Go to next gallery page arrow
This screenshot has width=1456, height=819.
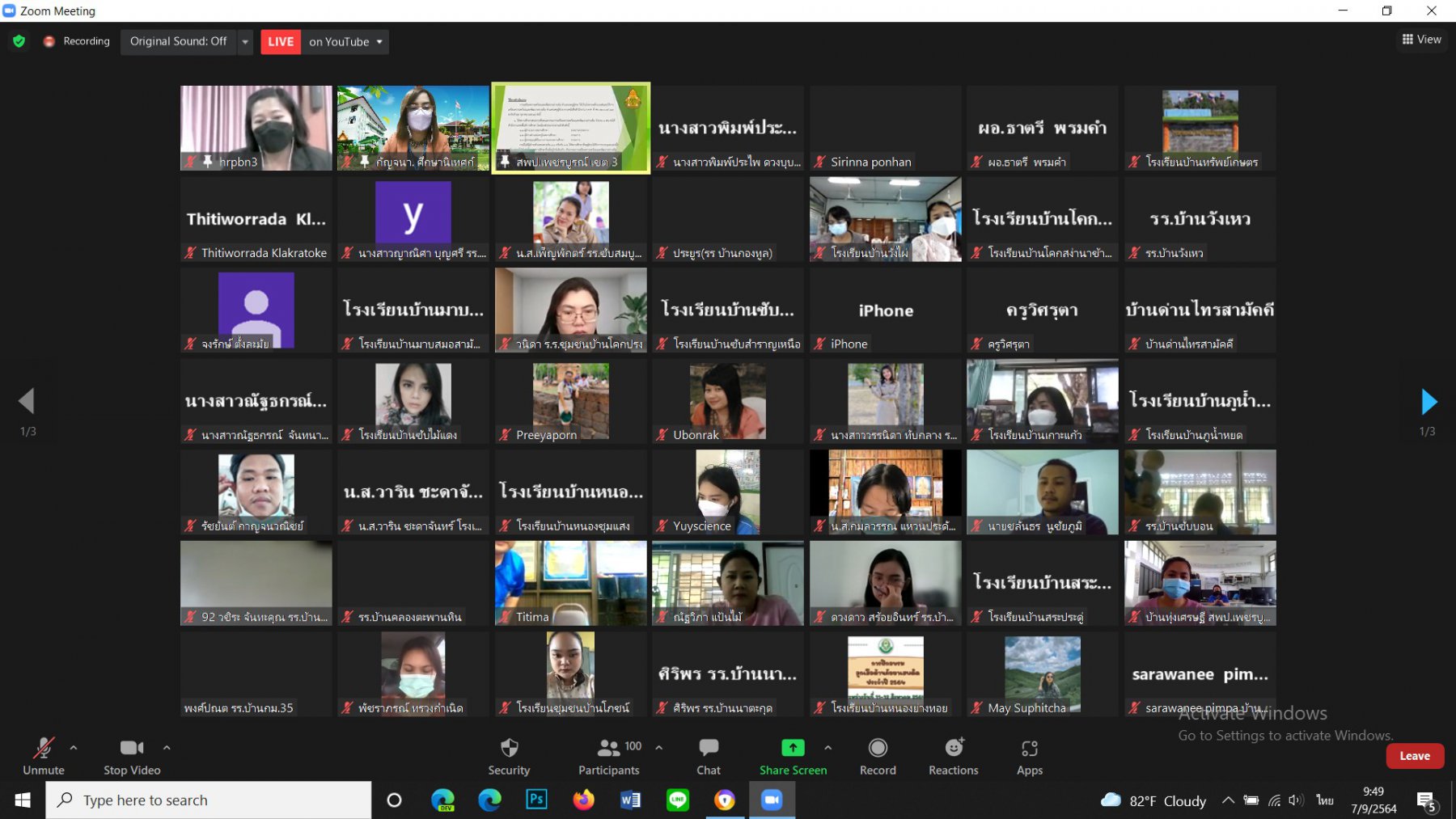pos(1428,401)
